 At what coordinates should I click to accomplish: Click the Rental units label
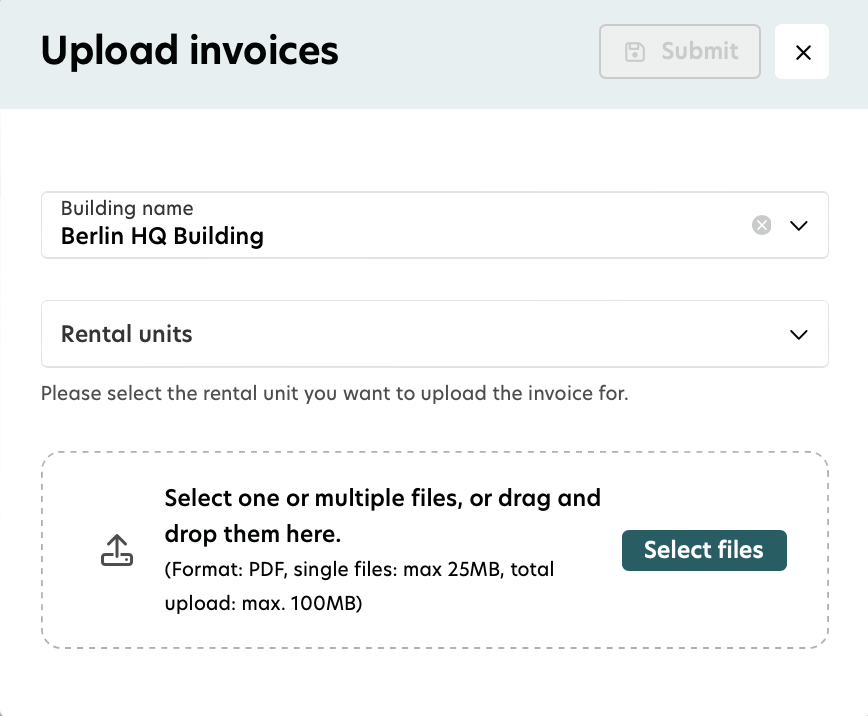point(126,334)
